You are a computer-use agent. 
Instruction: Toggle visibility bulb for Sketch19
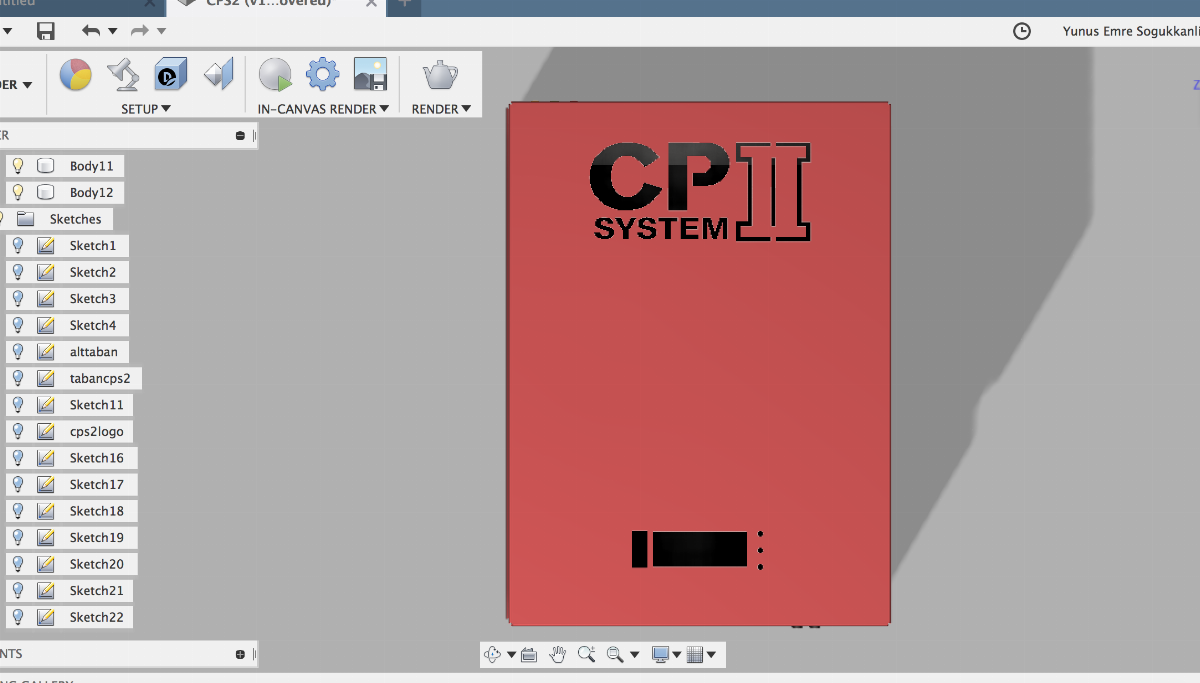coord(17,537)
